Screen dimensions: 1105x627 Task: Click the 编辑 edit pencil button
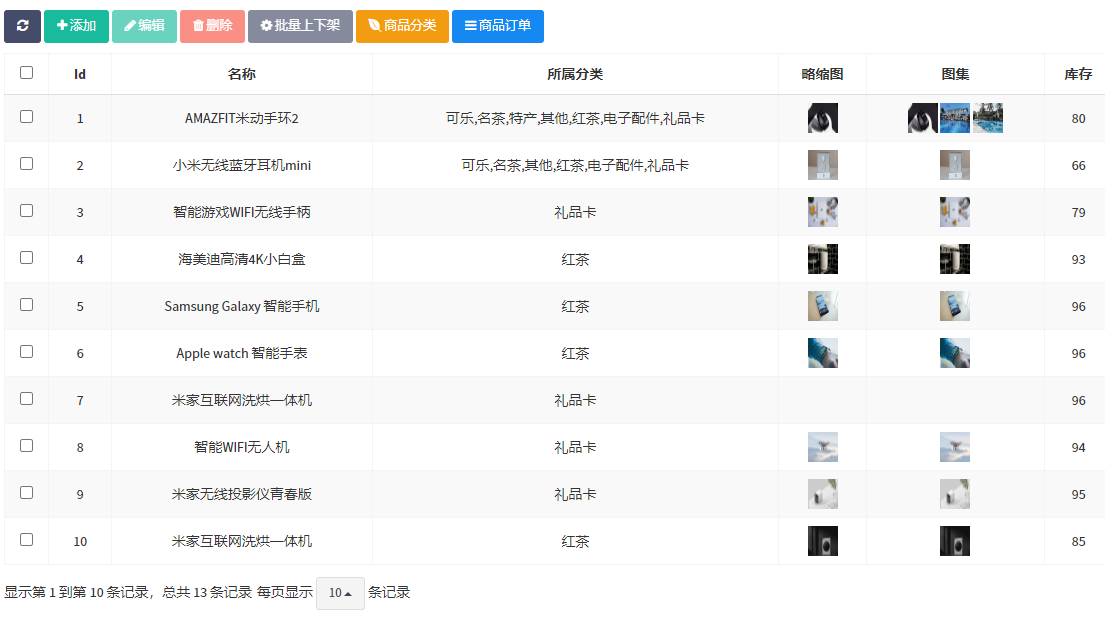tap(144, 26)
